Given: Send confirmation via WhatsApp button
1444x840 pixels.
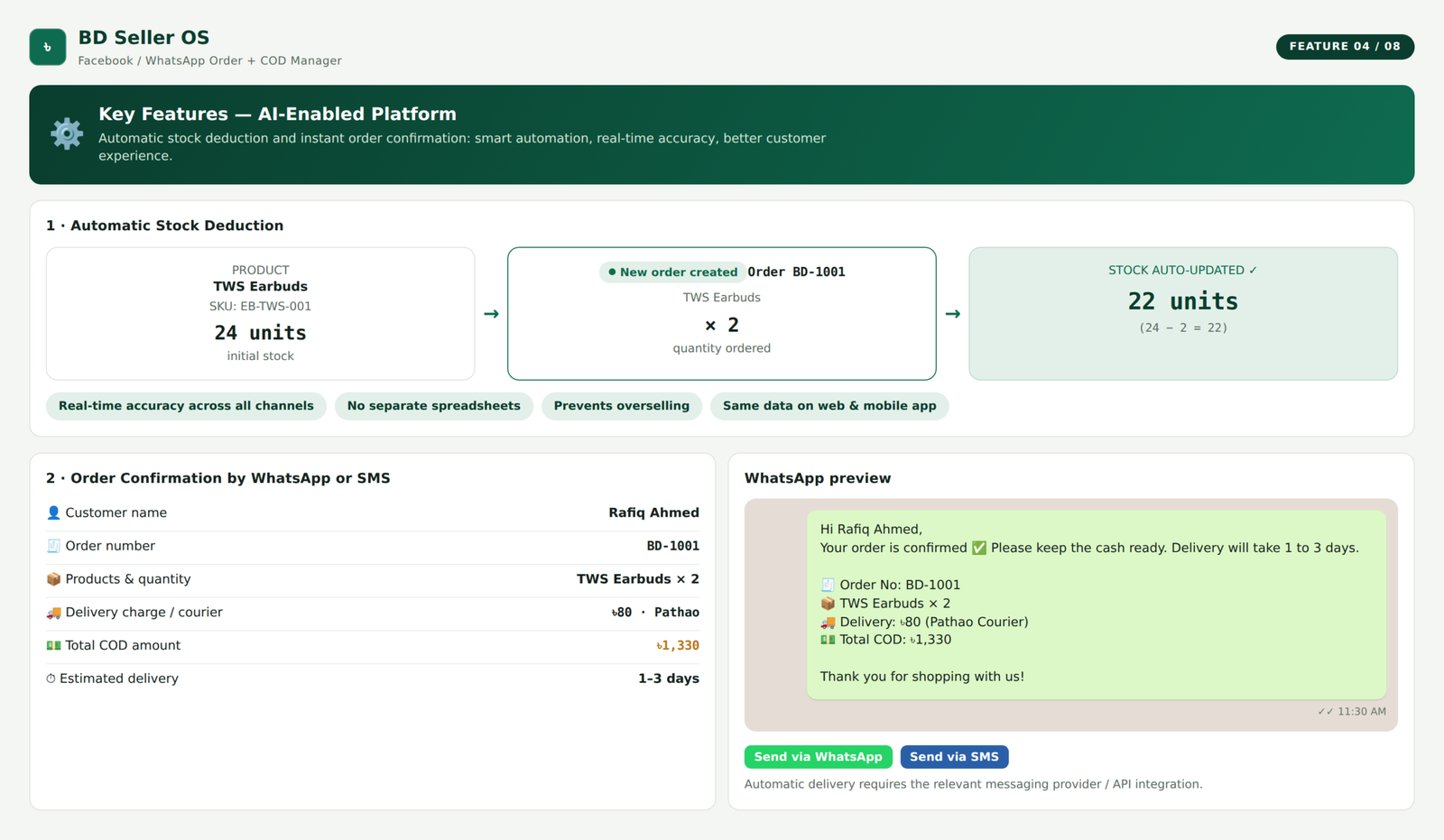Looking at the screenshot, I should click(x=819, y=757).
